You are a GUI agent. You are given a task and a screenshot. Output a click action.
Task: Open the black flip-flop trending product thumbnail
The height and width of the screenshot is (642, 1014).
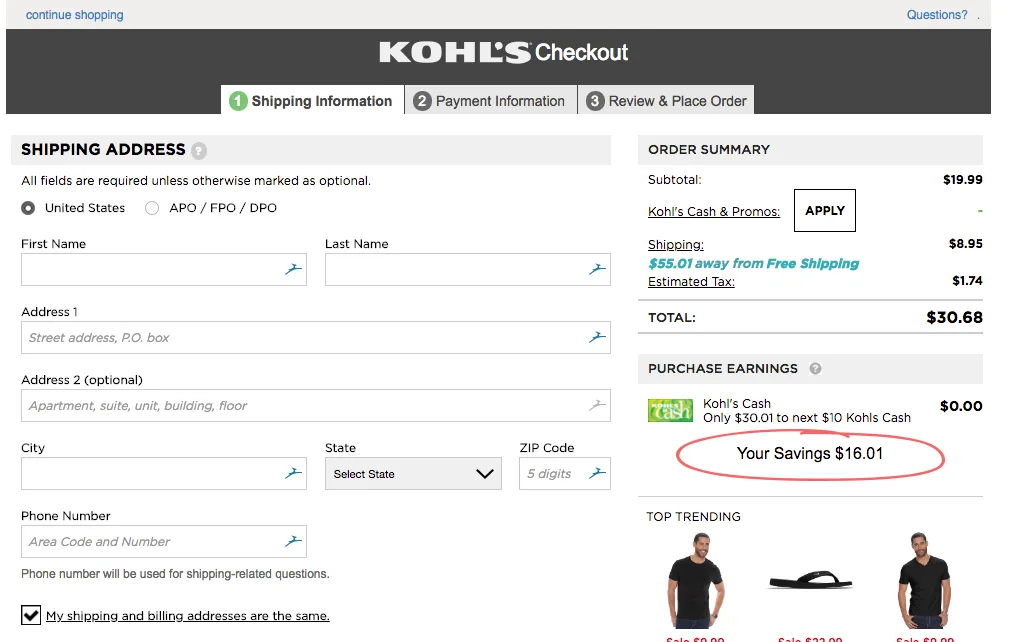click(810, 580)
